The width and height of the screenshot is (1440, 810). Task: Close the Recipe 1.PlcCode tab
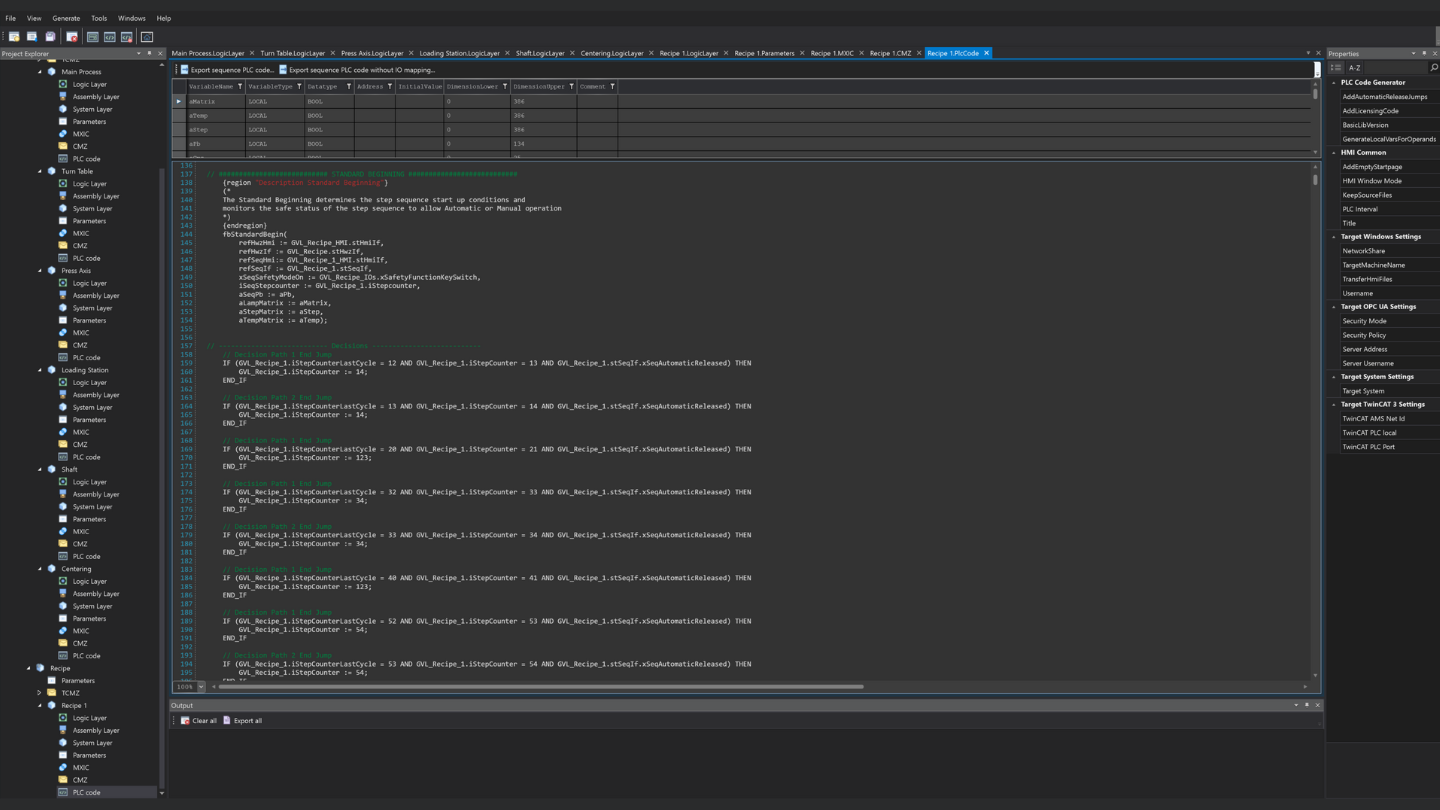point(986,53)
